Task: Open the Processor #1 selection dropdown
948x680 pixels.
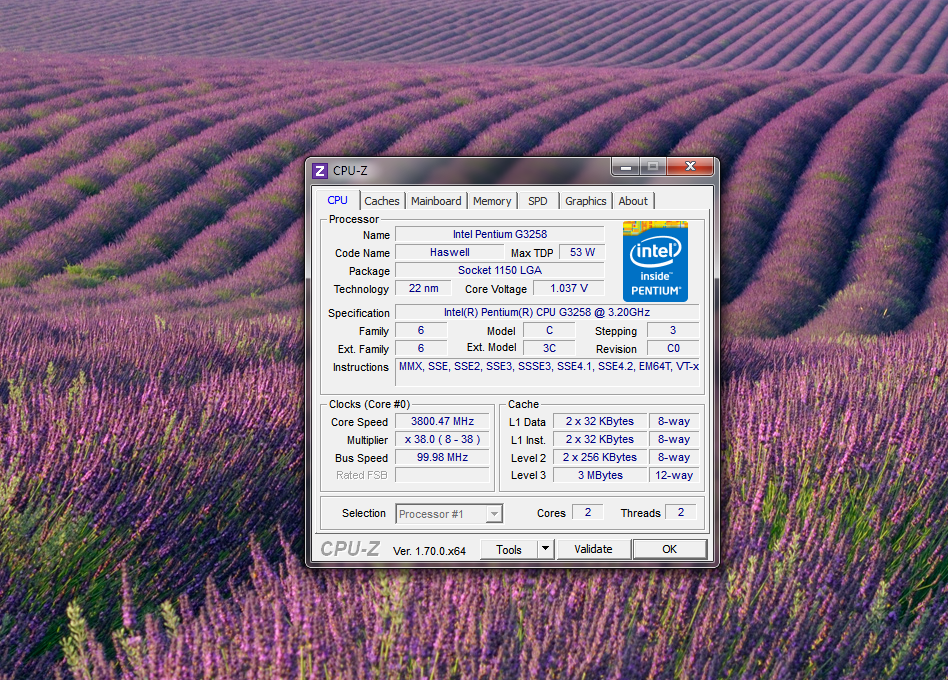Action: coord(449,514)
